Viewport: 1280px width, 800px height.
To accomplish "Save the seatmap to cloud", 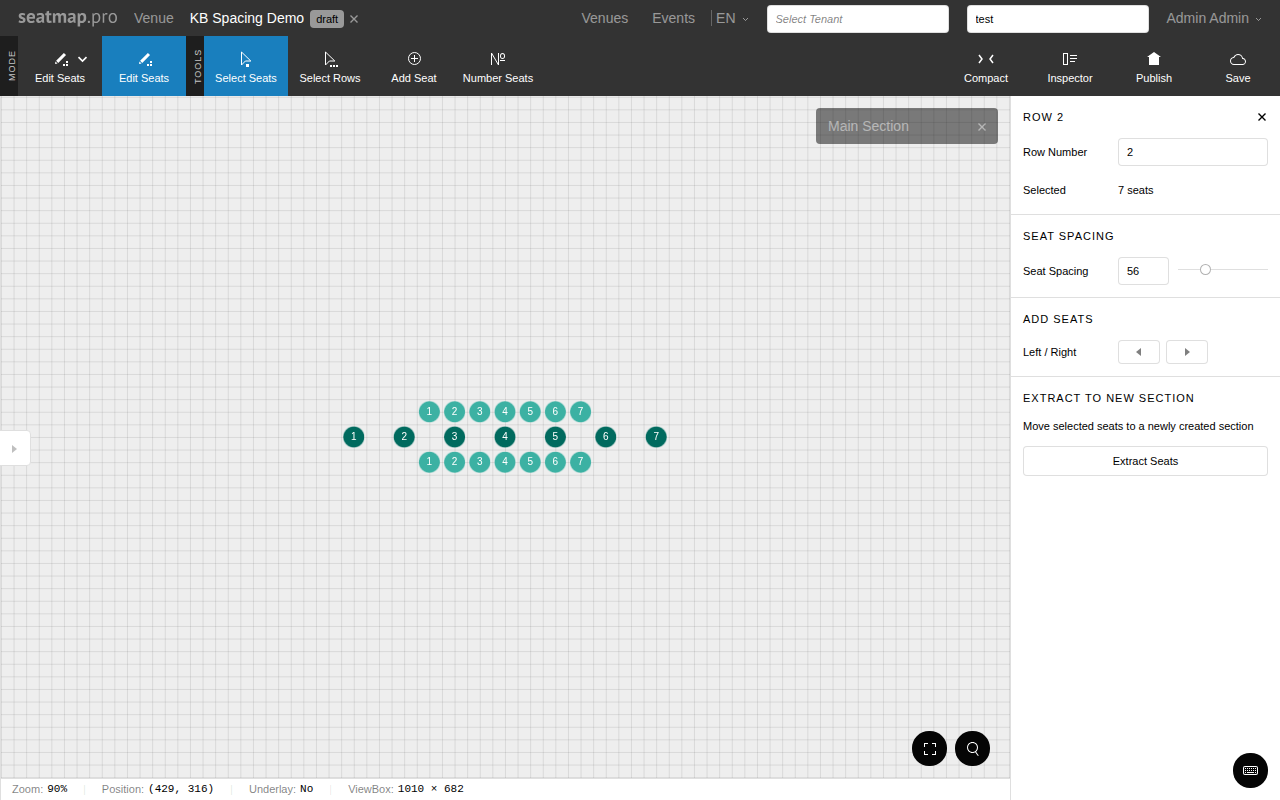I will (x=1237, y=66).
